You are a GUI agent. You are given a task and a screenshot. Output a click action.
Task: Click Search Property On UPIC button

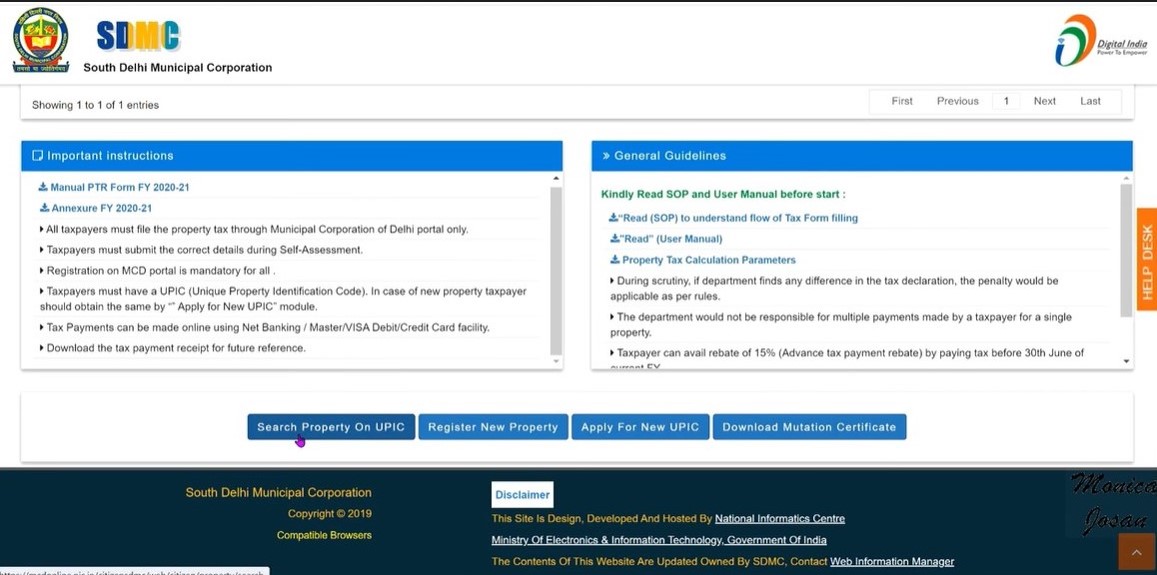tap(331, 427)
